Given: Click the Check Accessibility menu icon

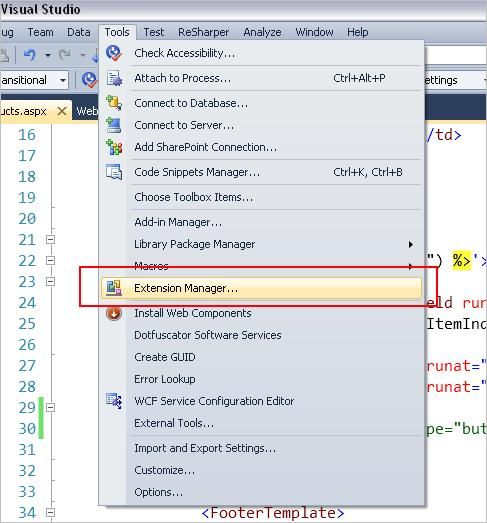Looking at the screenshot, I should coord(114,53).
